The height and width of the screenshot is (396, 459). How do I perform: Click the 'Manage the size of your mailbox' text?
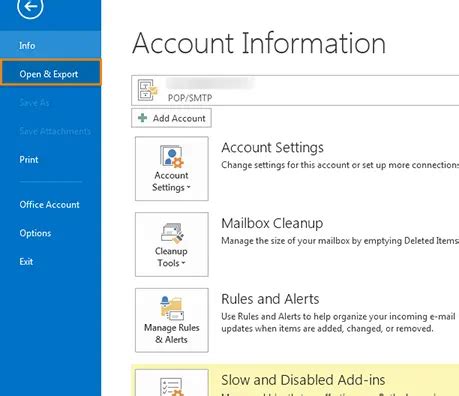(340, 241)
